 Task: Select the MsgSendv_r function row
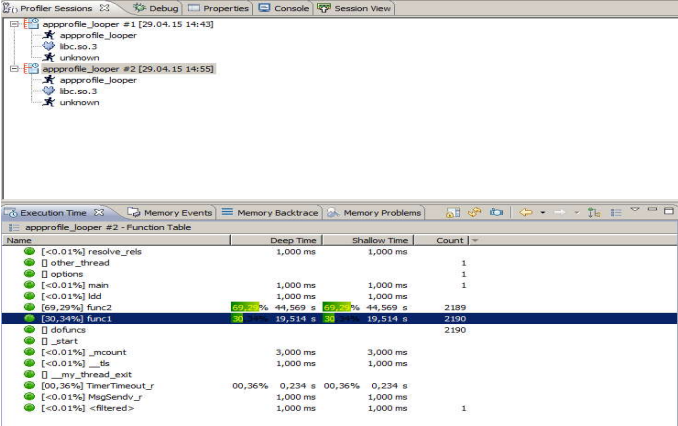coord(339,397)
